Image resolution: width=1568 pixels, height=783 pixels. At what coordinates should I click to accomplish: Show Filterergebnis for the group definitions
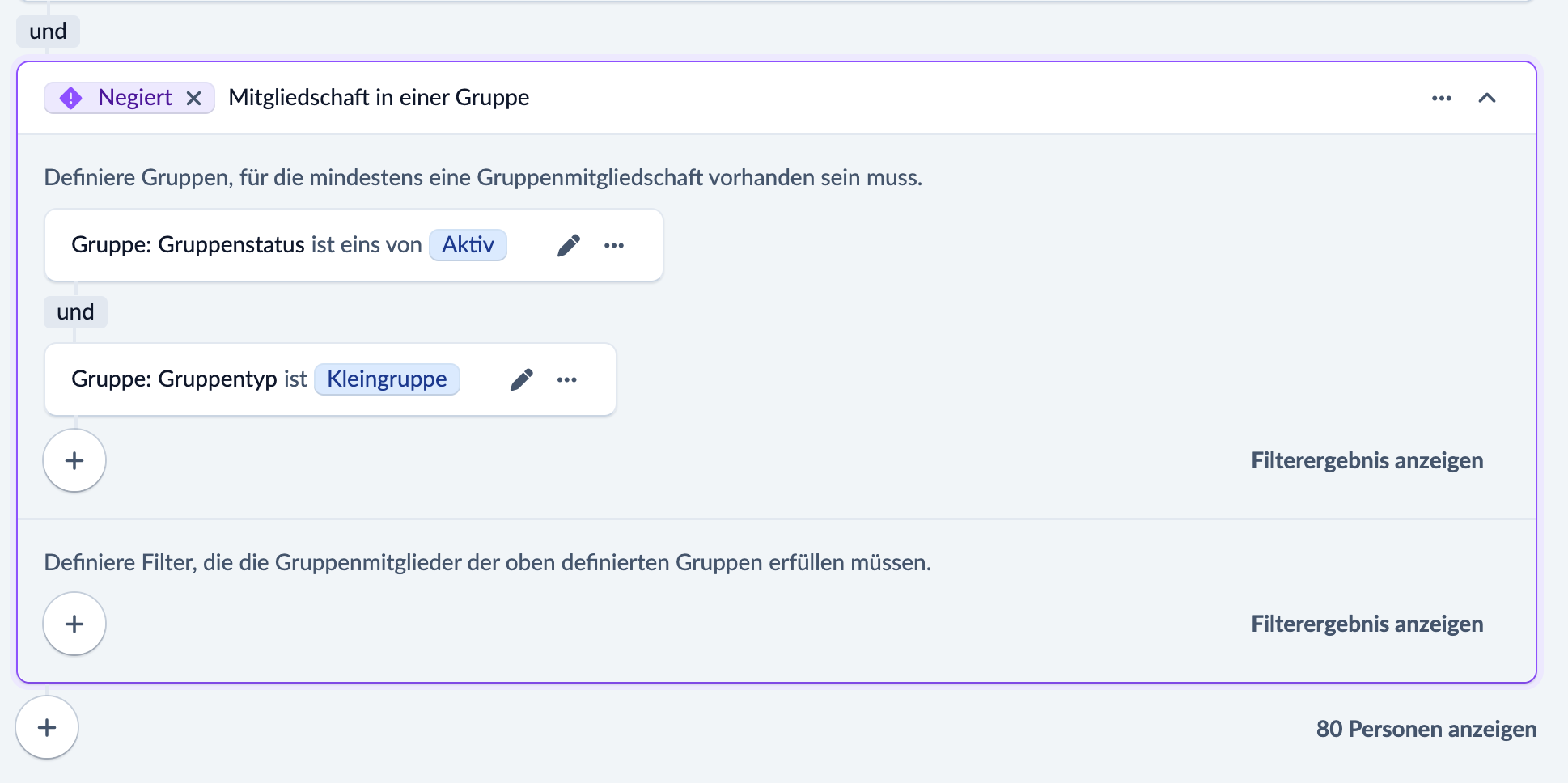[1367, 459]
